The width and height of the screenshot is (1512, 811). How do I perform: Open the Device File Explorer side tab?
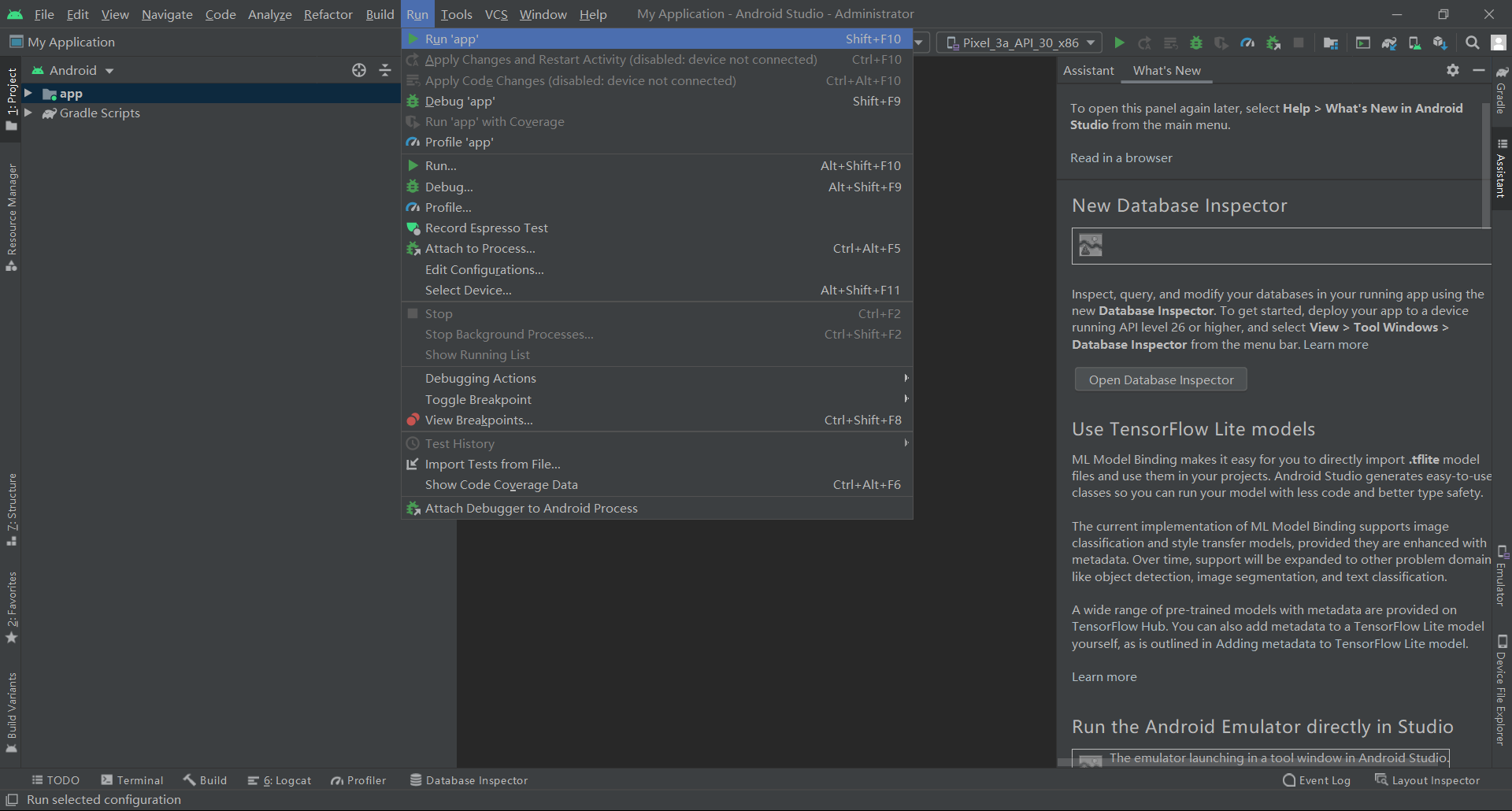(x=1502, y=690)
